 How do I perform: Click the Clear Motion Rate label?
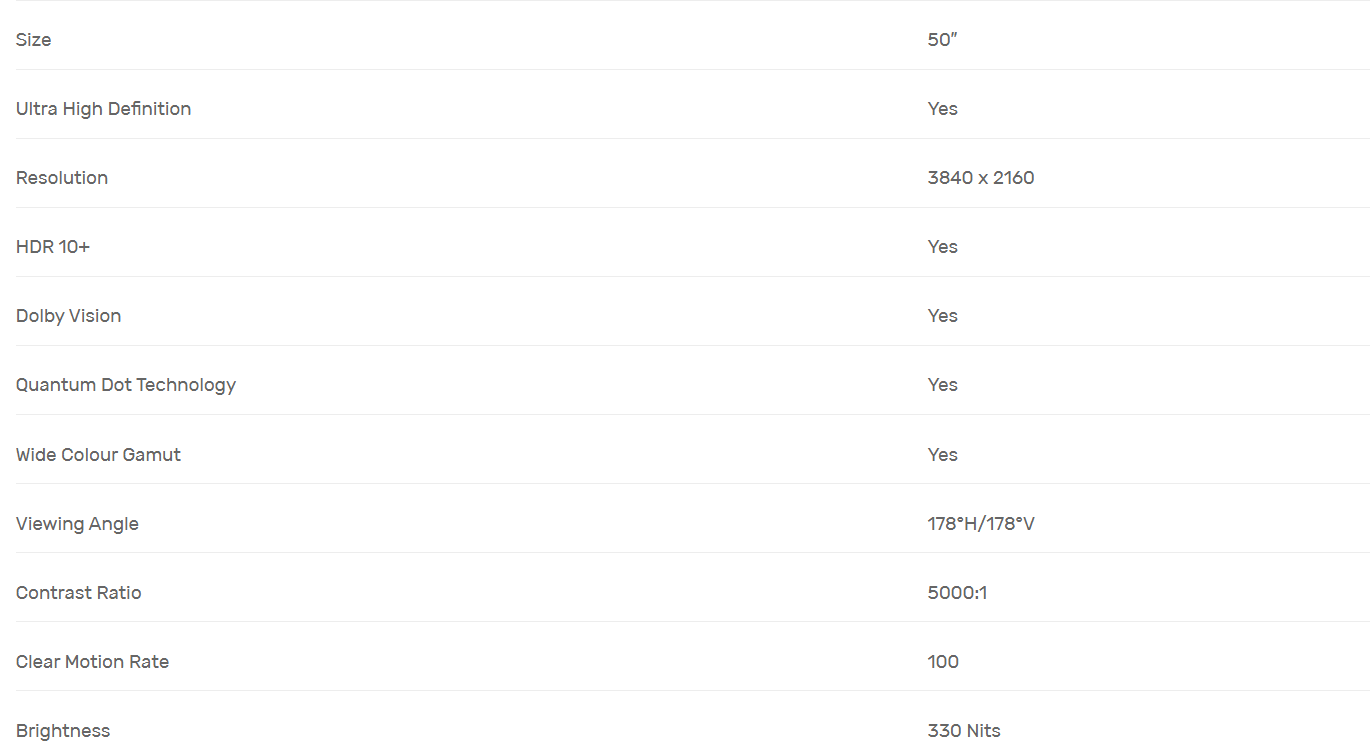[x=92, y=662]
